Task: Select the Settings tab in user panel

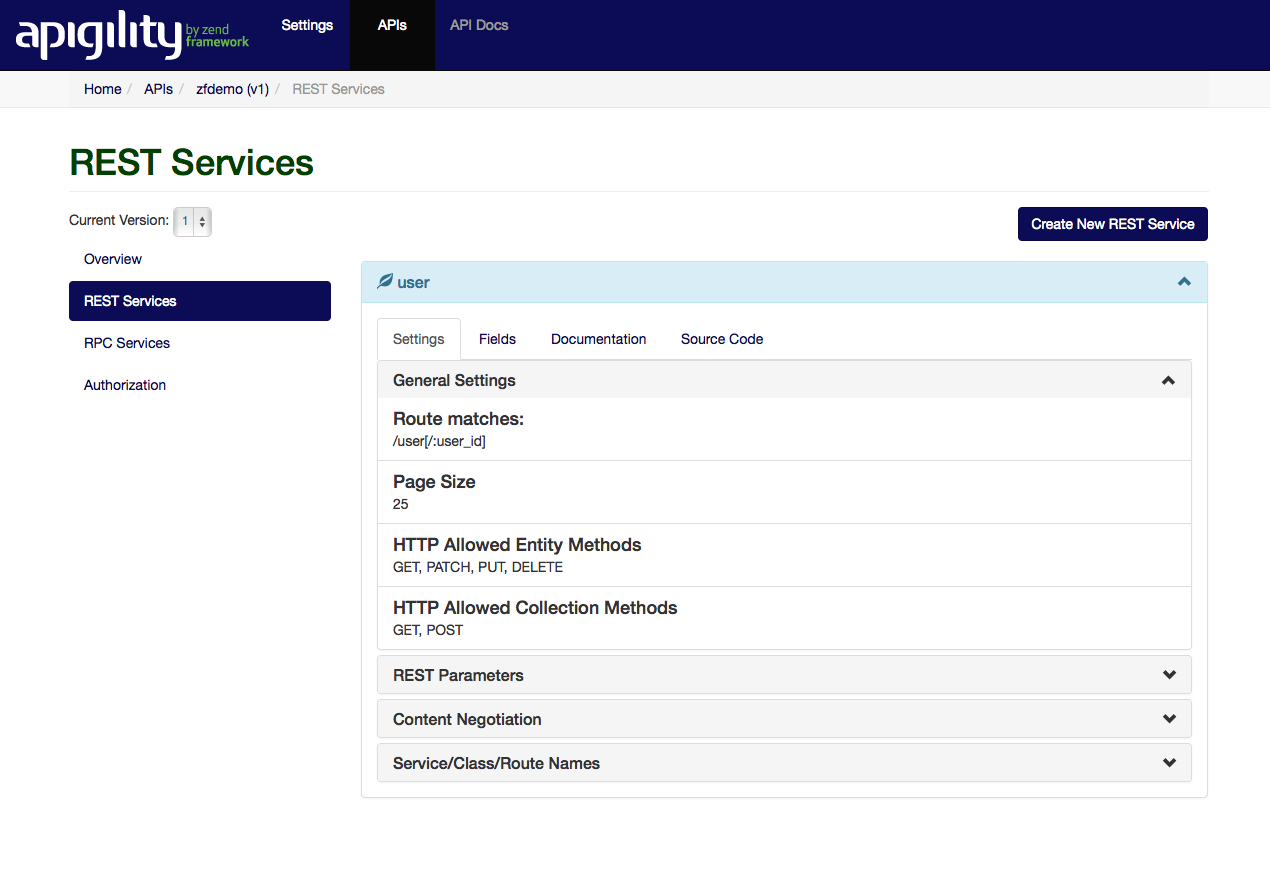Action: click(x=418, y=339)
